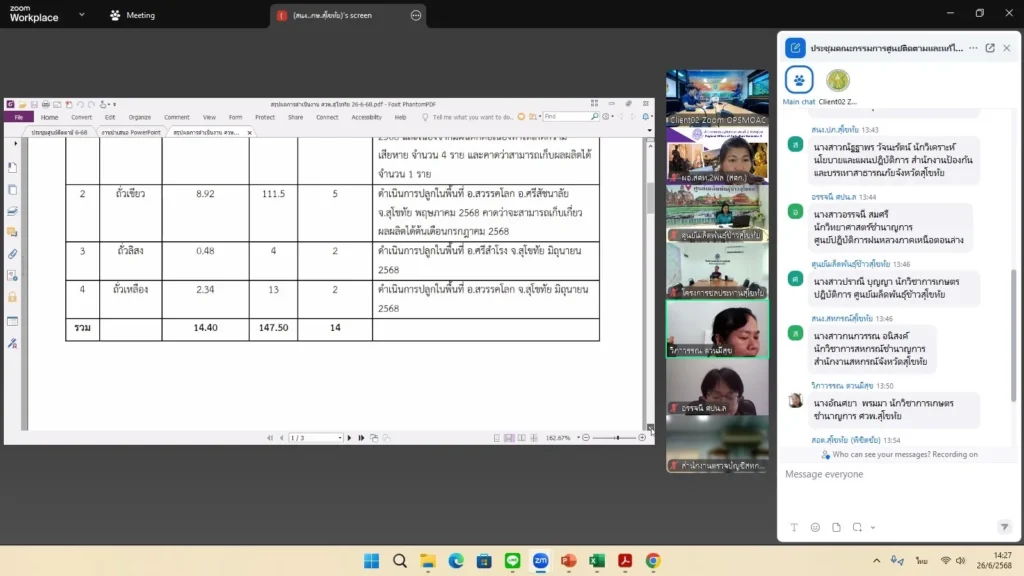
Task: Click the screenshot icon in chat
Action: (857, 528)
